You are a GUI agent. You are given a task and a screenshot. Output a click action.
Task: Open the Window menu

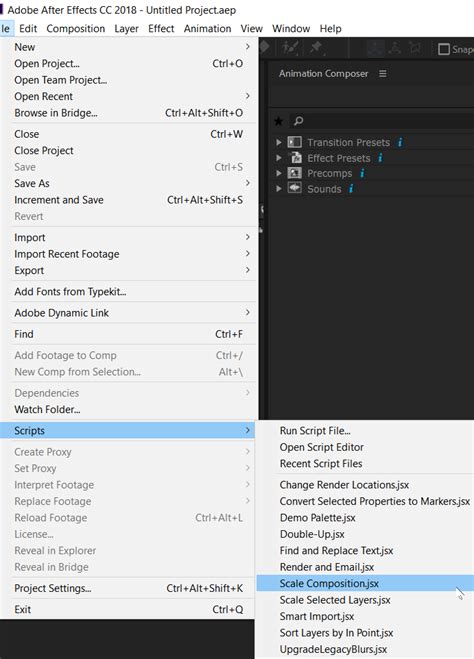(291, 29)
